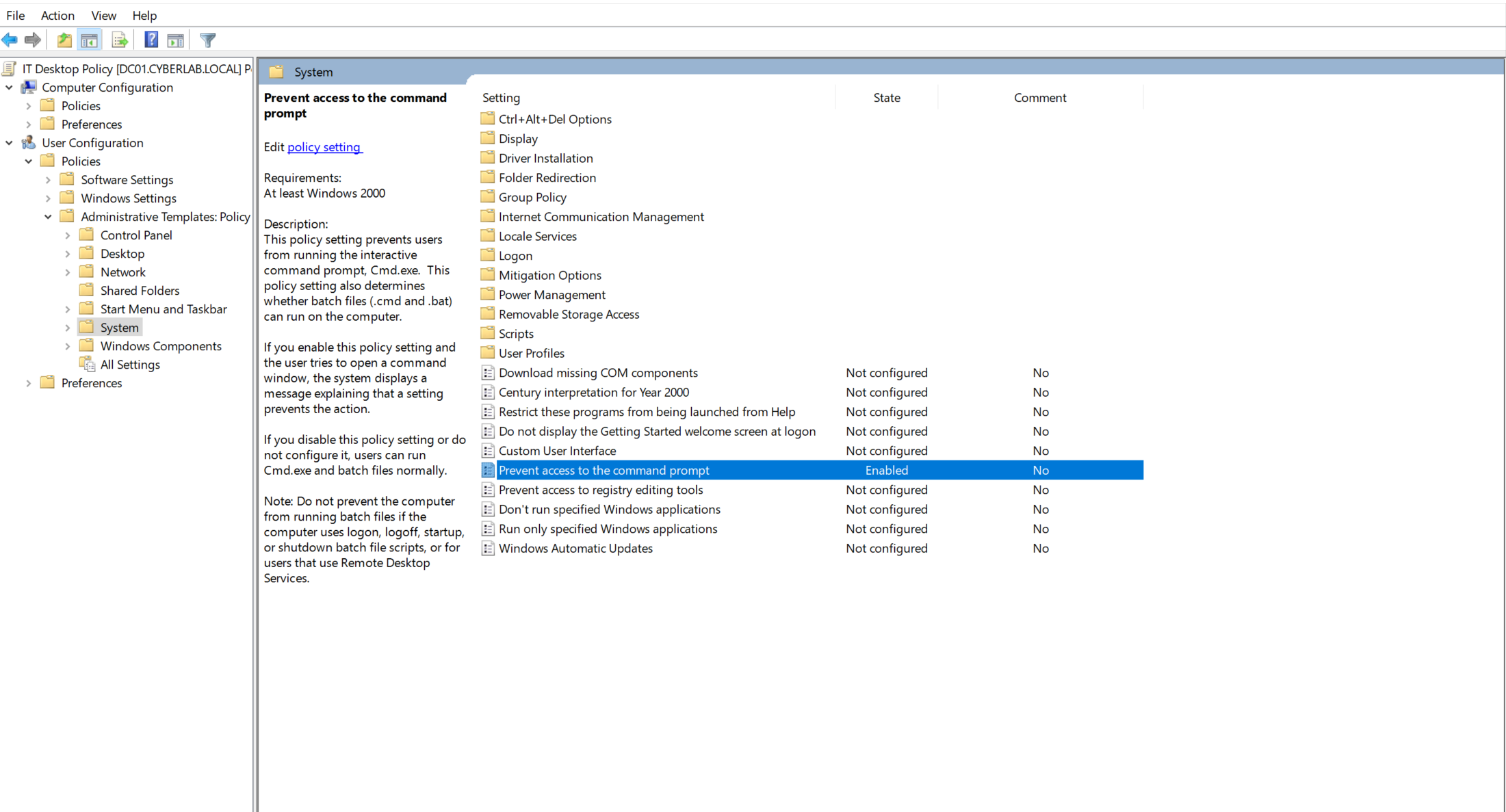The height and width of the screenshot is (812, 1506).
Task: Click the Logon folder icon in list
Action: [x=488, y=255]
